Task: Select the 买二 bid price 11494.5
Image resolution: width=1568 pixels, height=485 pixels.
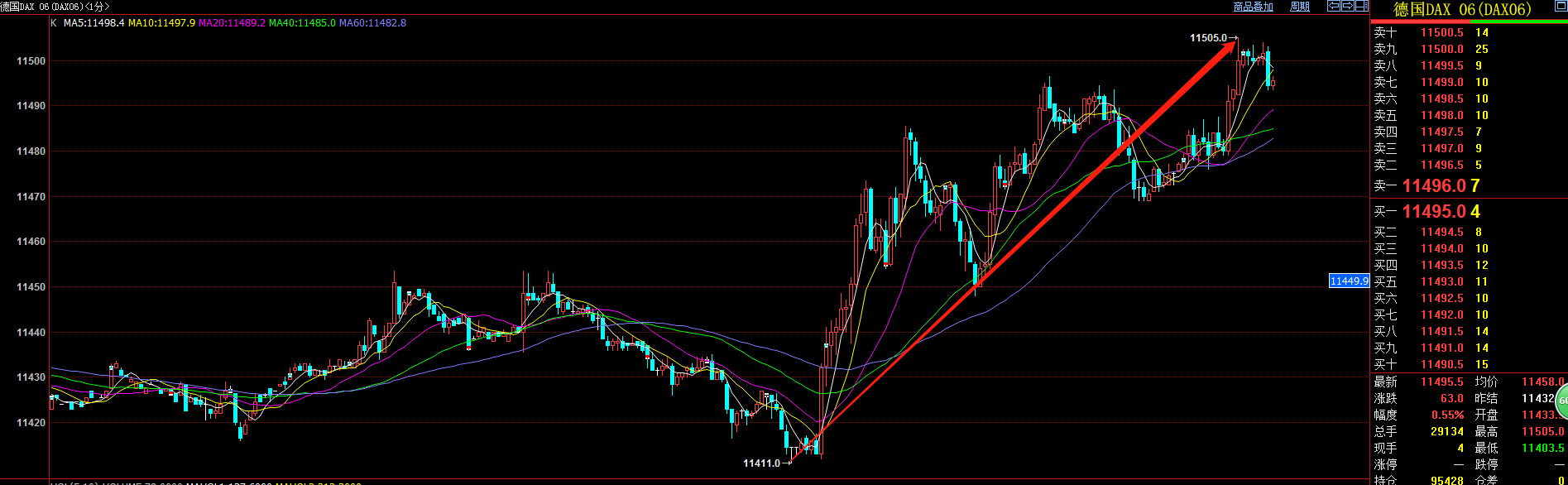Action: tap(1442, 233)
